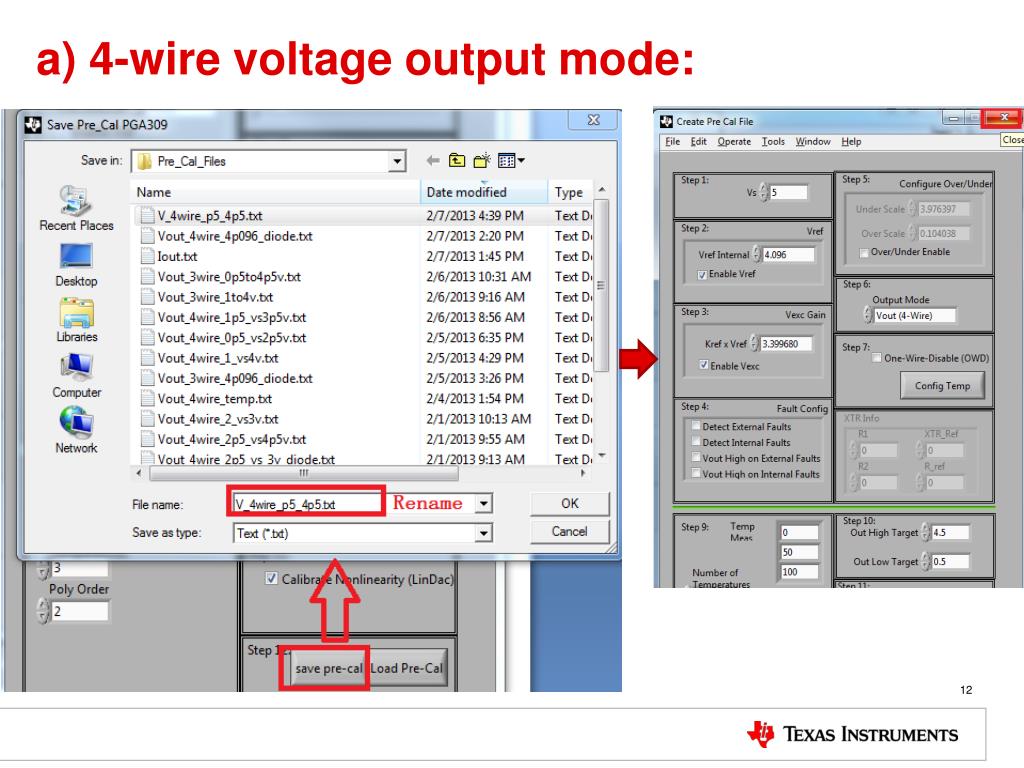Open the Tools menu

tap(773, 141)
